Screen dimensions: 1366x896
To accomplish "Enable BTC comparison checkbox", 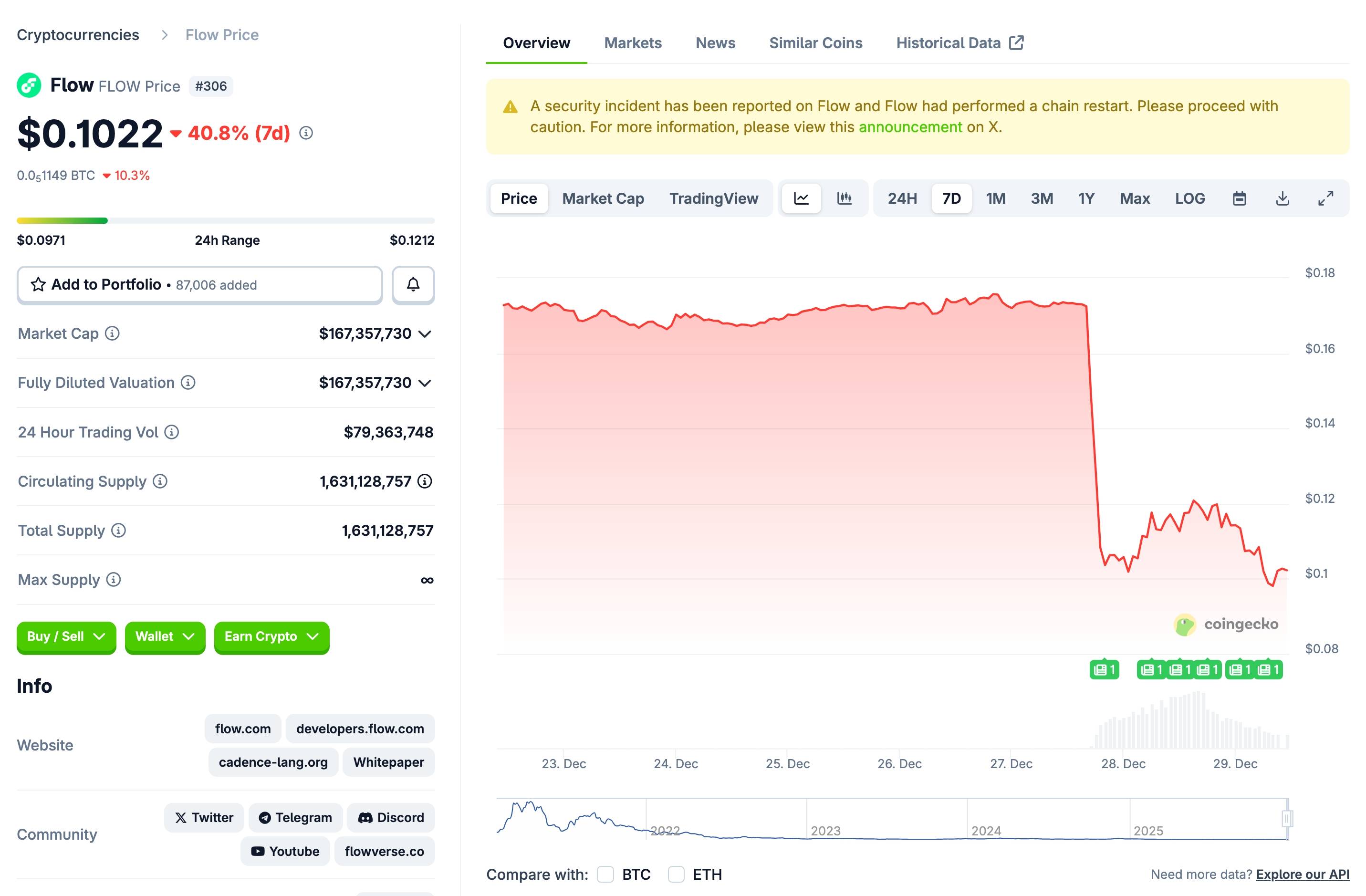I will (x=605, y=874).
